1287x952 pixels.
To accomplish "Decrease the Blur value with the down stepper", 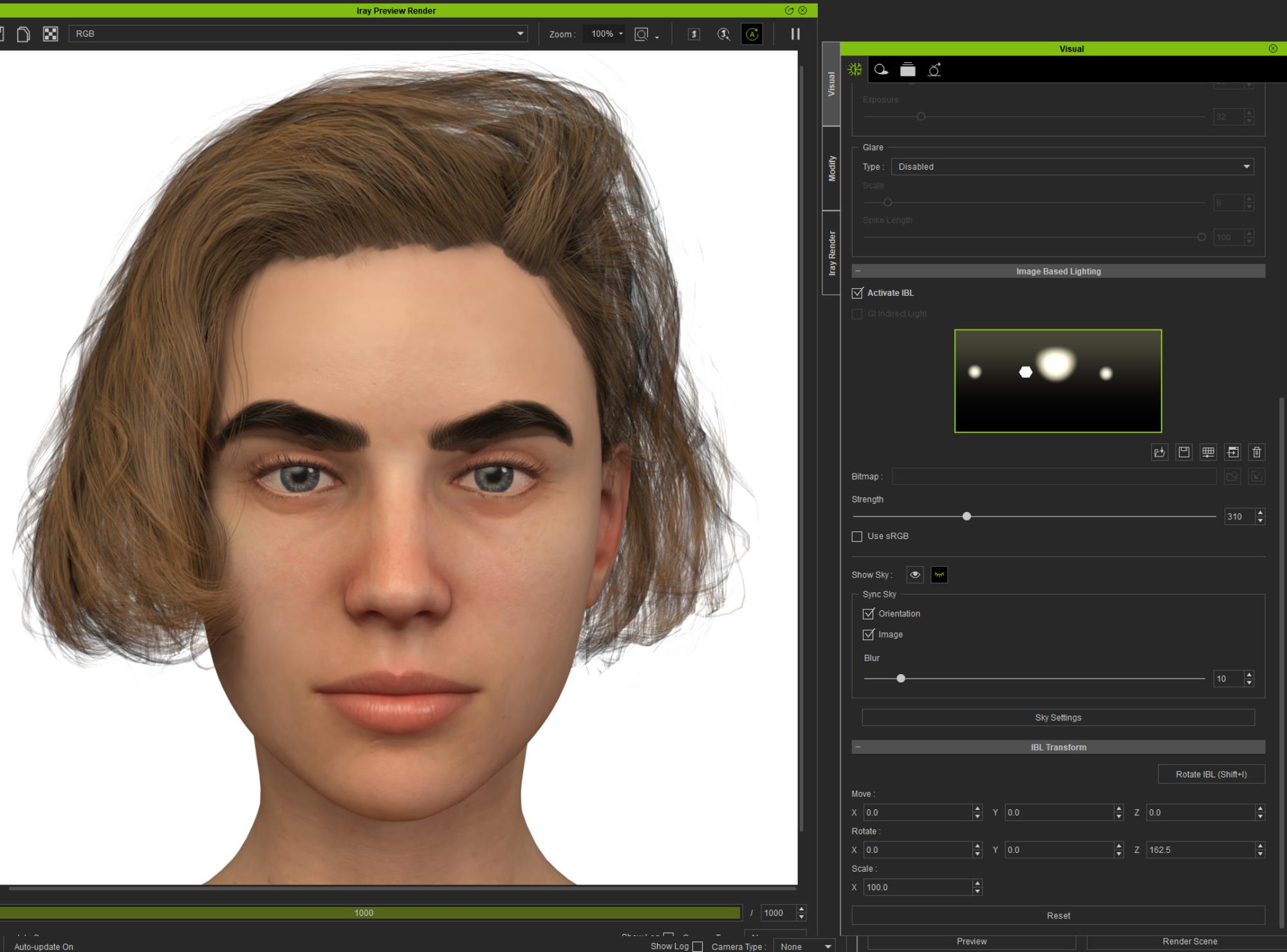I will coord(1249,682).
